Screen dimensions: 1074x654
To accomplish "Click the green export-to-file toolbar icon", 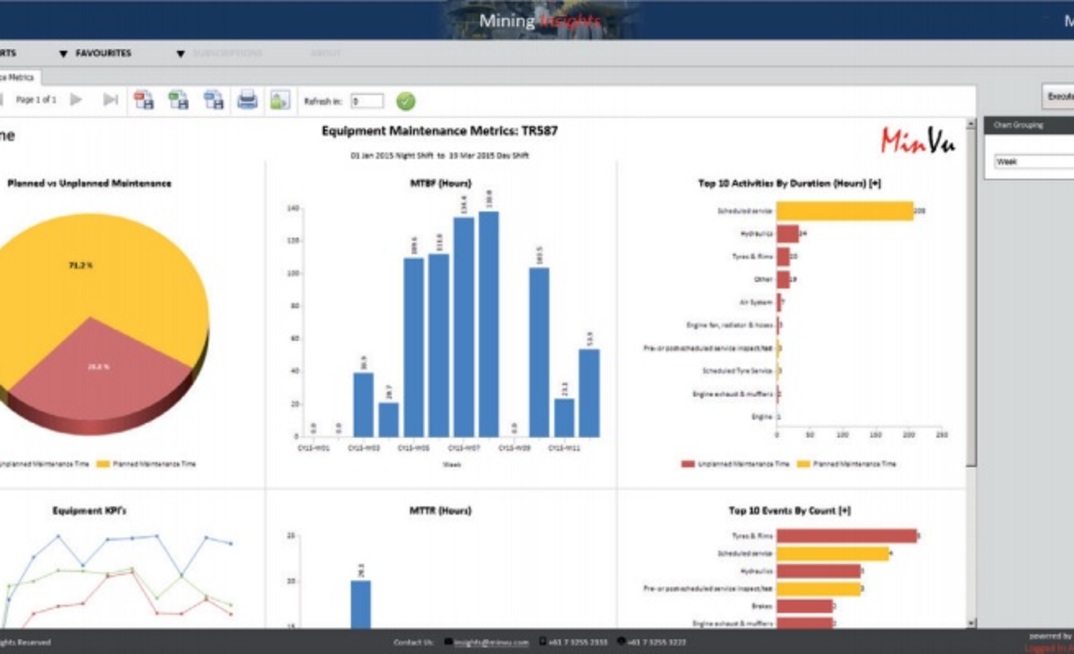I will [178, 100].
